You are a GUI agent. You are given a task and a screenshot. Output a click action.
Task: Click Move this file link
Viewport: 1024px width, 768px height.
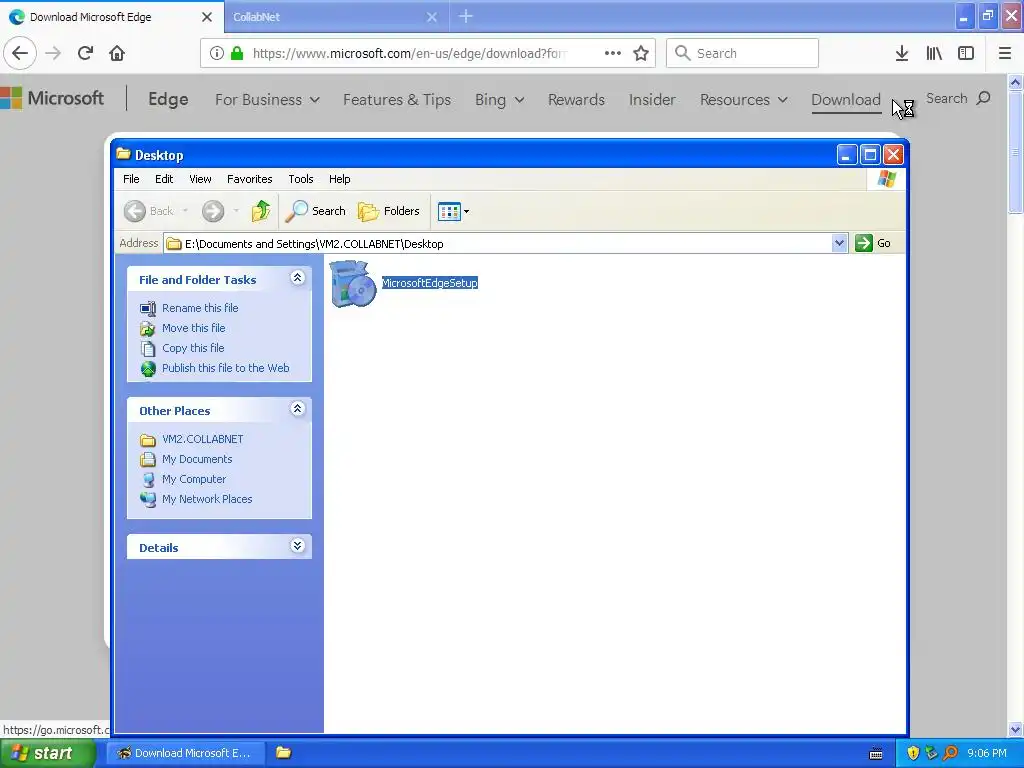point(193,328)
